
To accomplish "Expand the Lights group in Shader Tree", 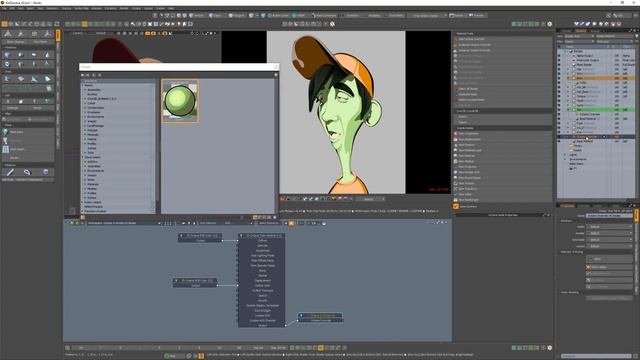I will [x=565, y=155].
